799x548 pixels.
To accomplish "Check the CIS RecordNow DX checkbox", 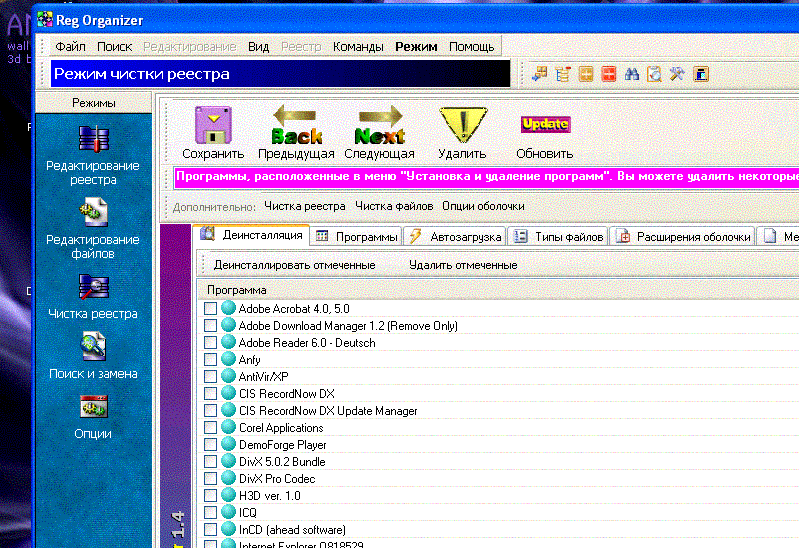I will 210,394.
